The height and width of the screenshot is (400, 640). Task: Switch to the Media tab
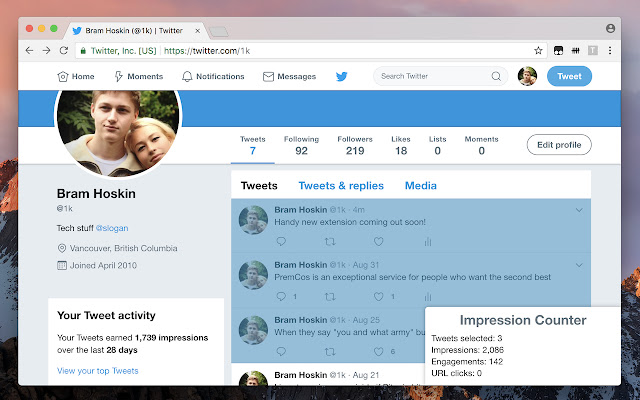coord(421,186)
